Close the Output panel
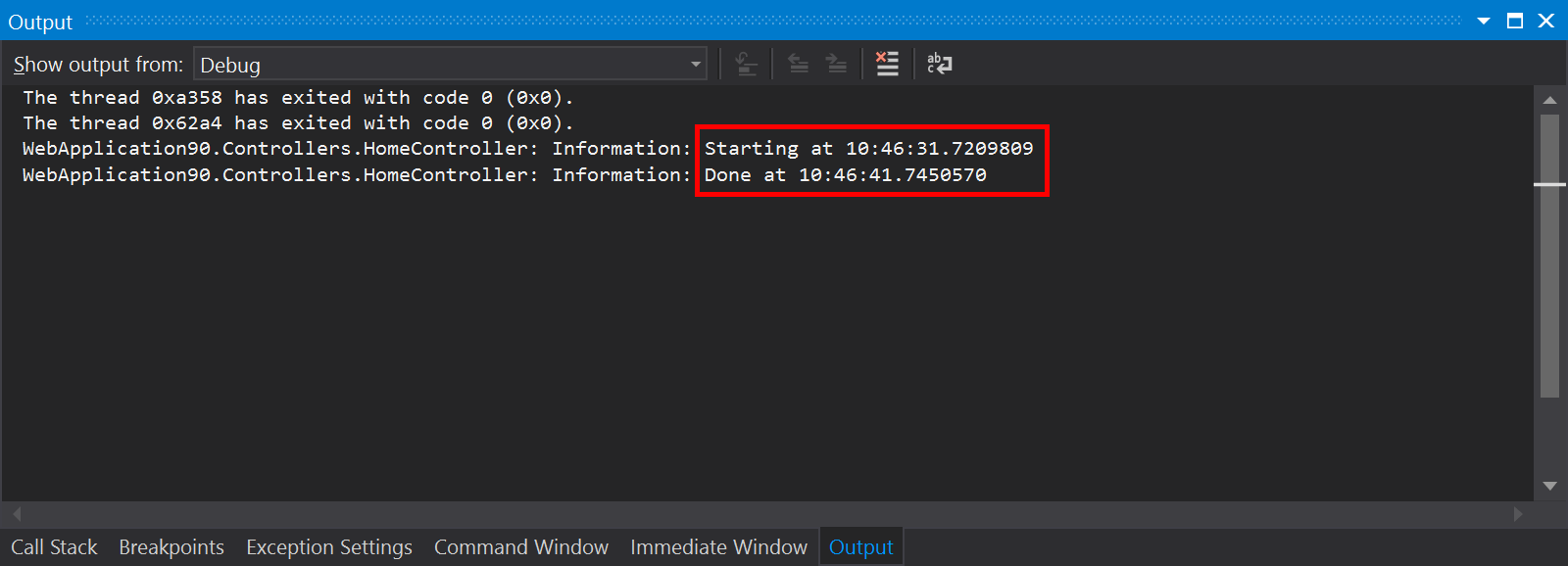 (1546, 21)
